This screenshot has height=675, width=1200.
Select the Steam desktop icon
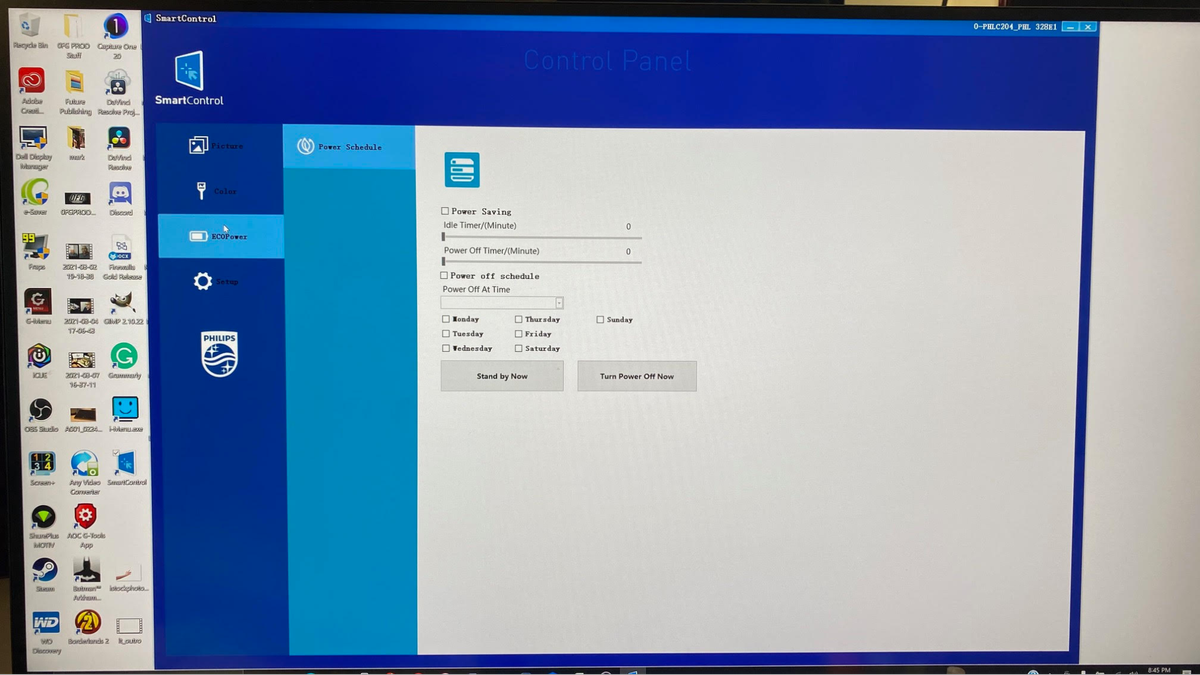click(x=45, y=576)
